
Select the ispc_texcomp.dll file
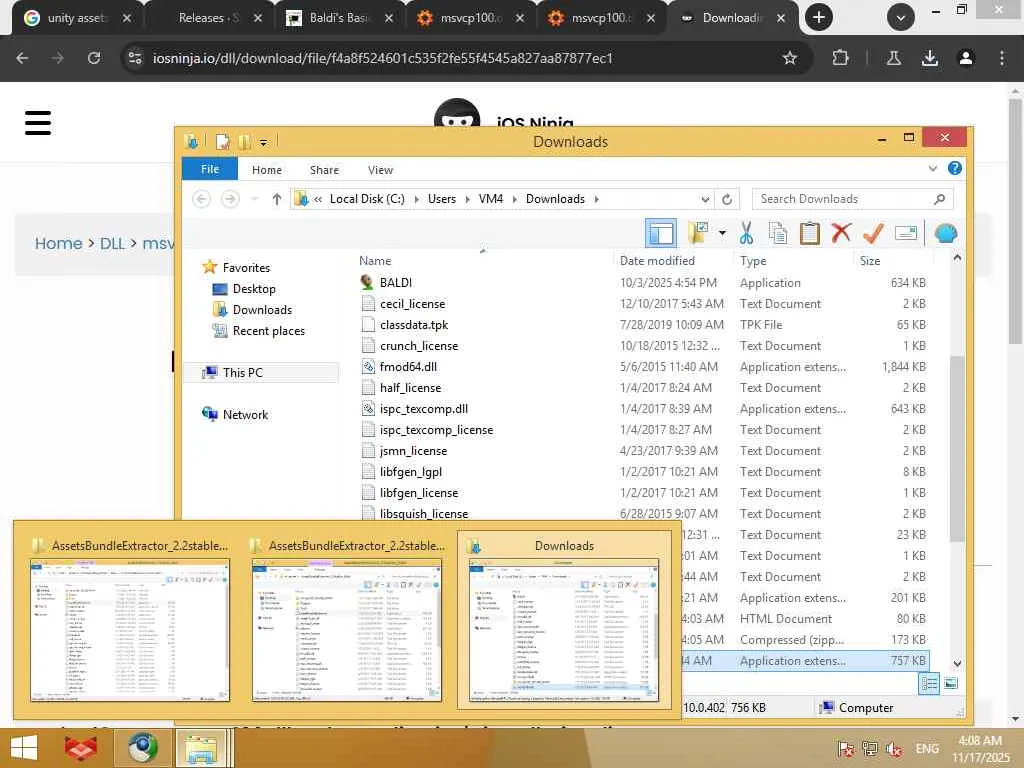pyautogui.click(x=424, y=409)
